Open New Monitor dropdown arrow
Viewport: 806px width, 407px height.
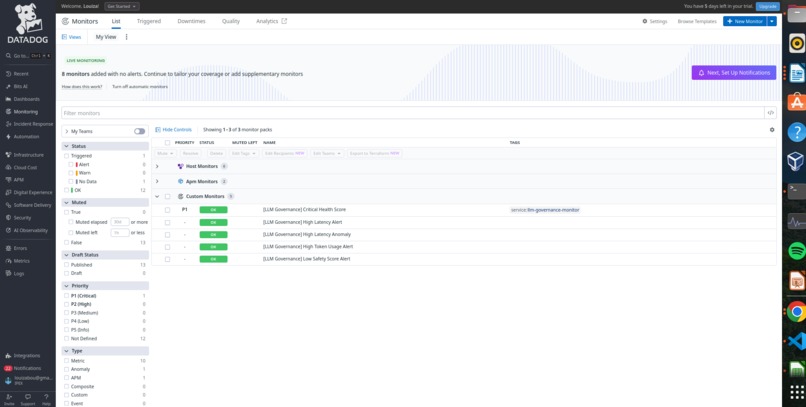click(772, 21)
